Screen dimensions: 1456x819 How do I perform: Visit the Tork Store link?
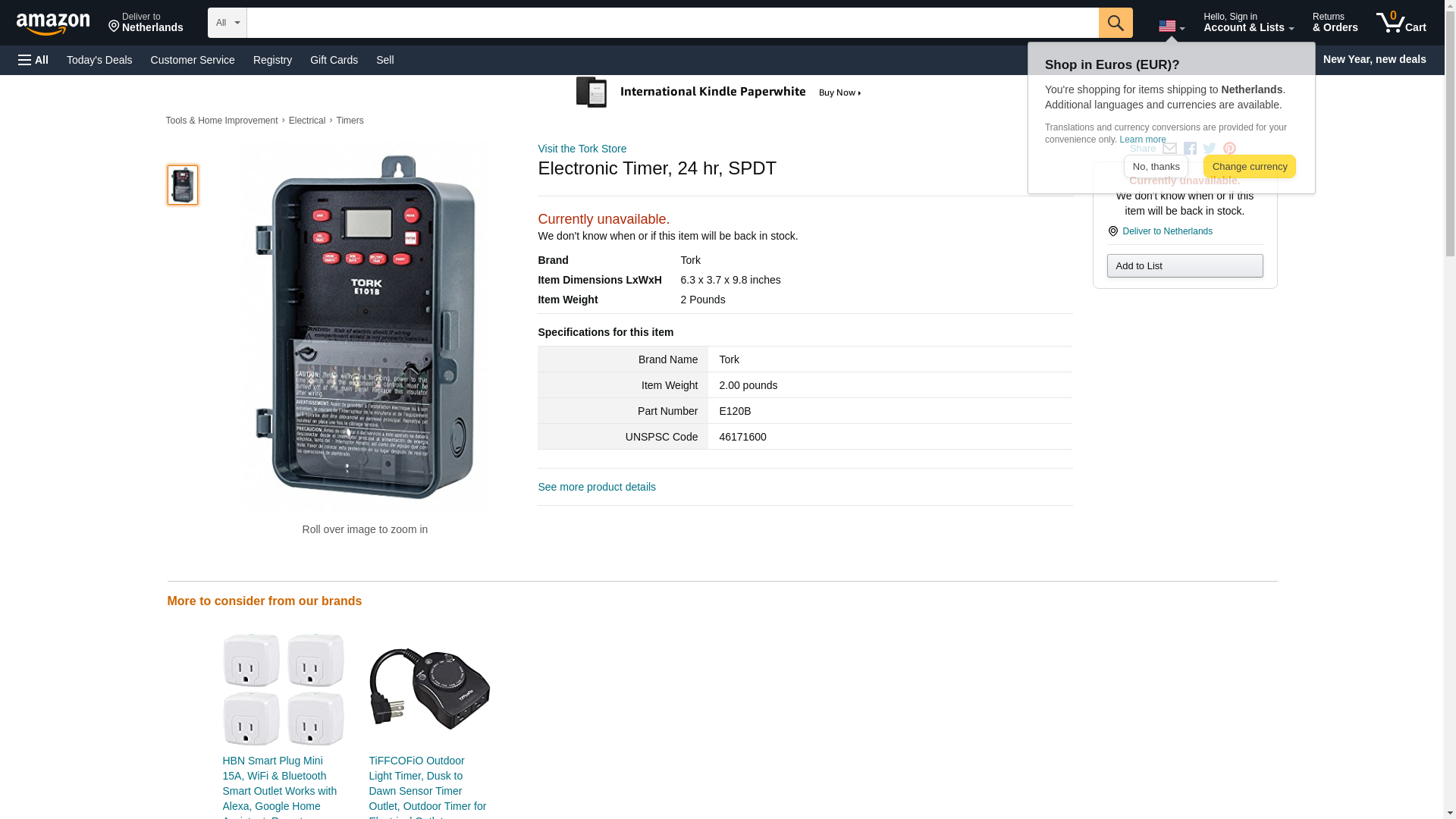(x=582, y=149)
